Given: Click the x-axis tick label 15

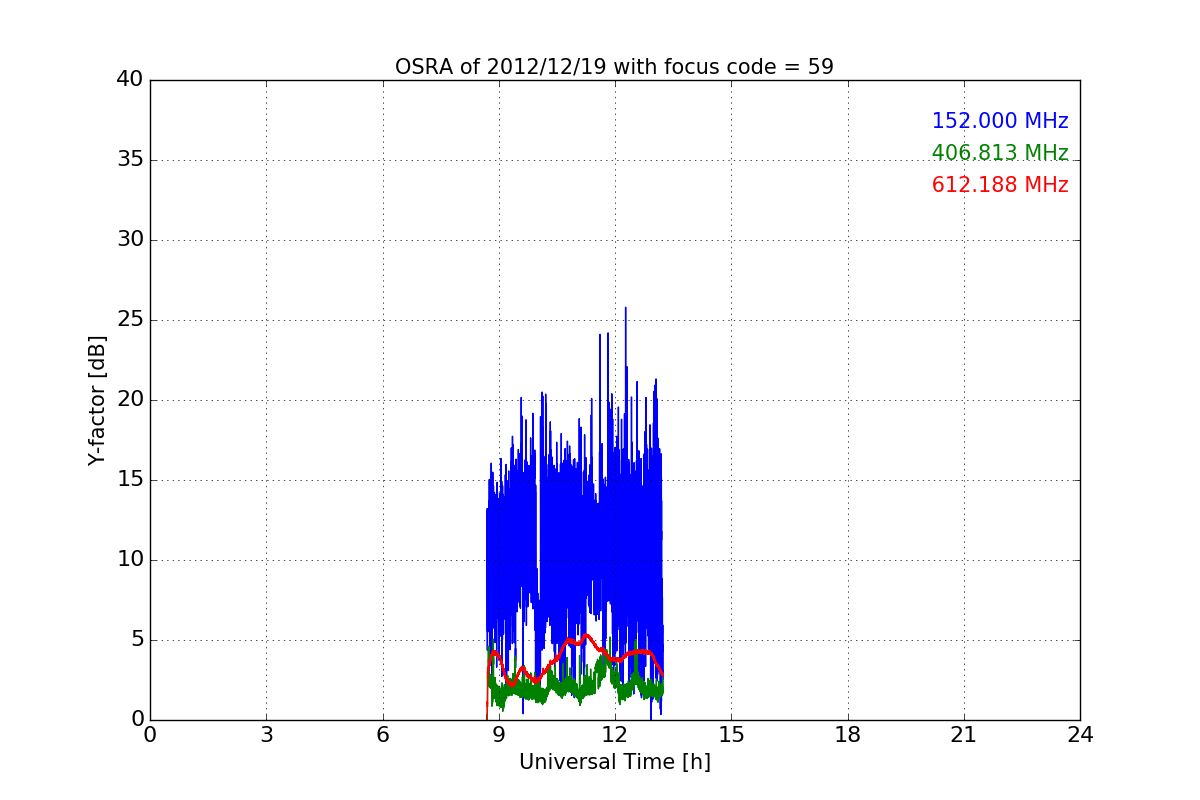Looking at the screenshot, I should coord(731,735).
